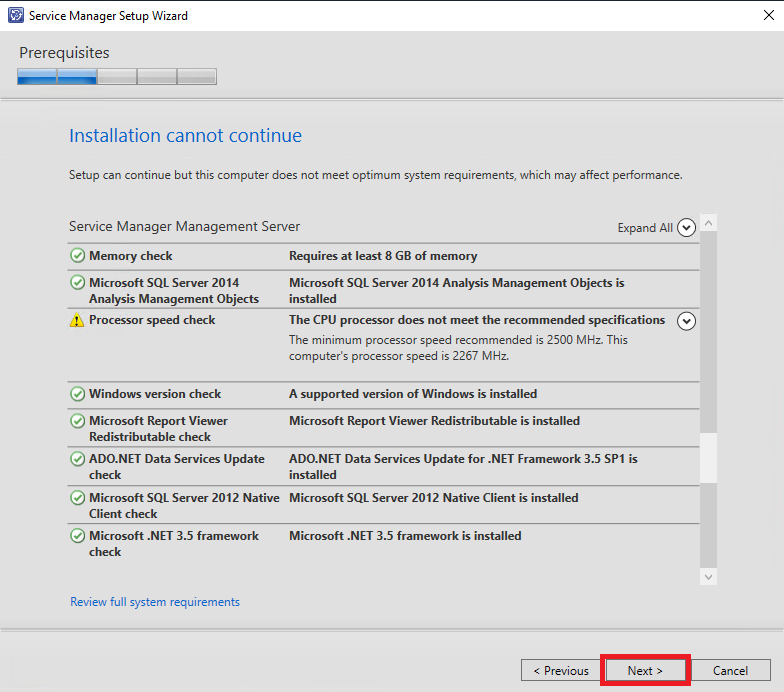The height and width of the screenshot is (692, 784).
Task: Collapse the Processor speed check details chevron
Action: click(686, 321)
